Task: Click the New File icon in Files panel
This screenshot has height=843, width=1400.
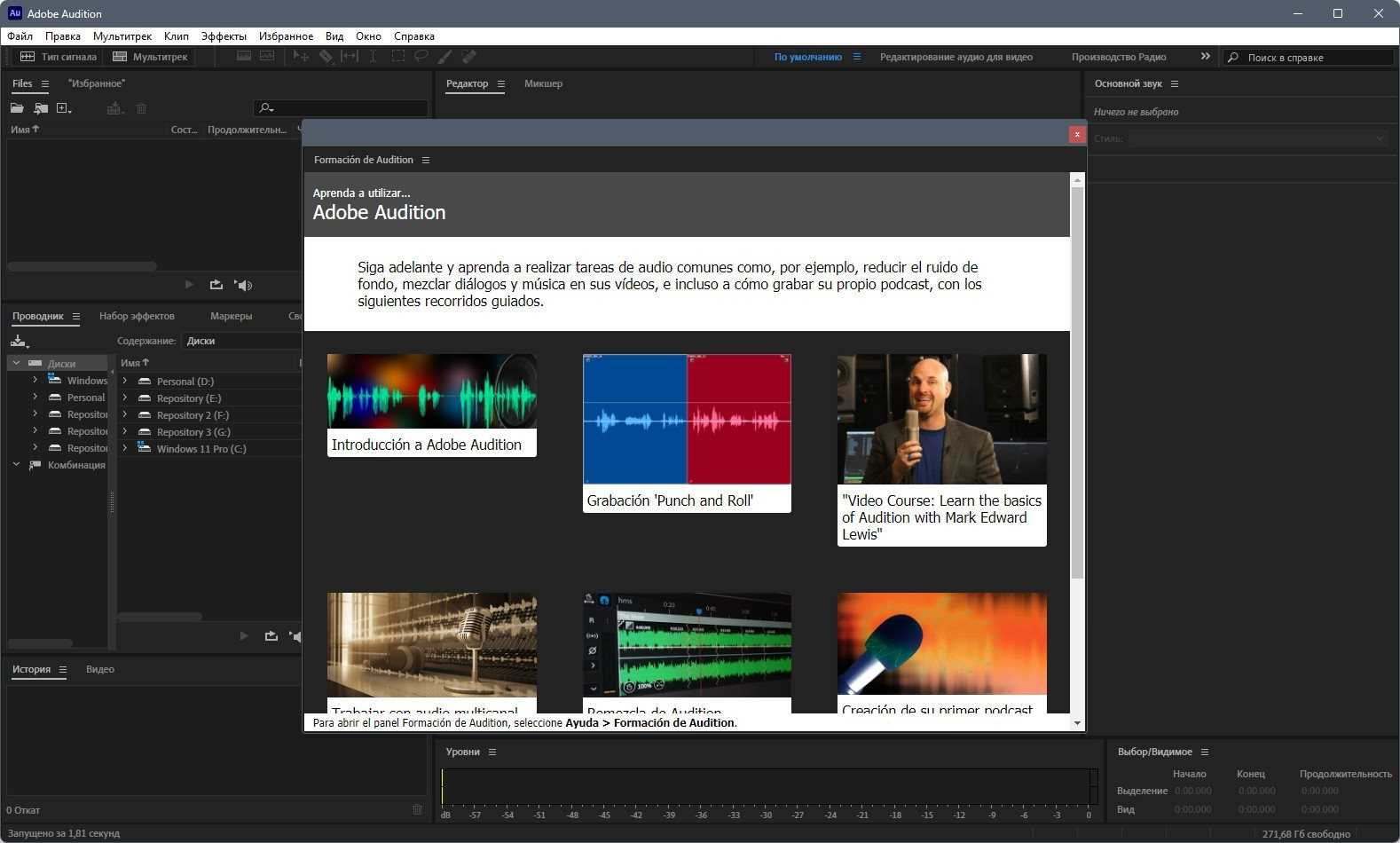Action: 64,108
